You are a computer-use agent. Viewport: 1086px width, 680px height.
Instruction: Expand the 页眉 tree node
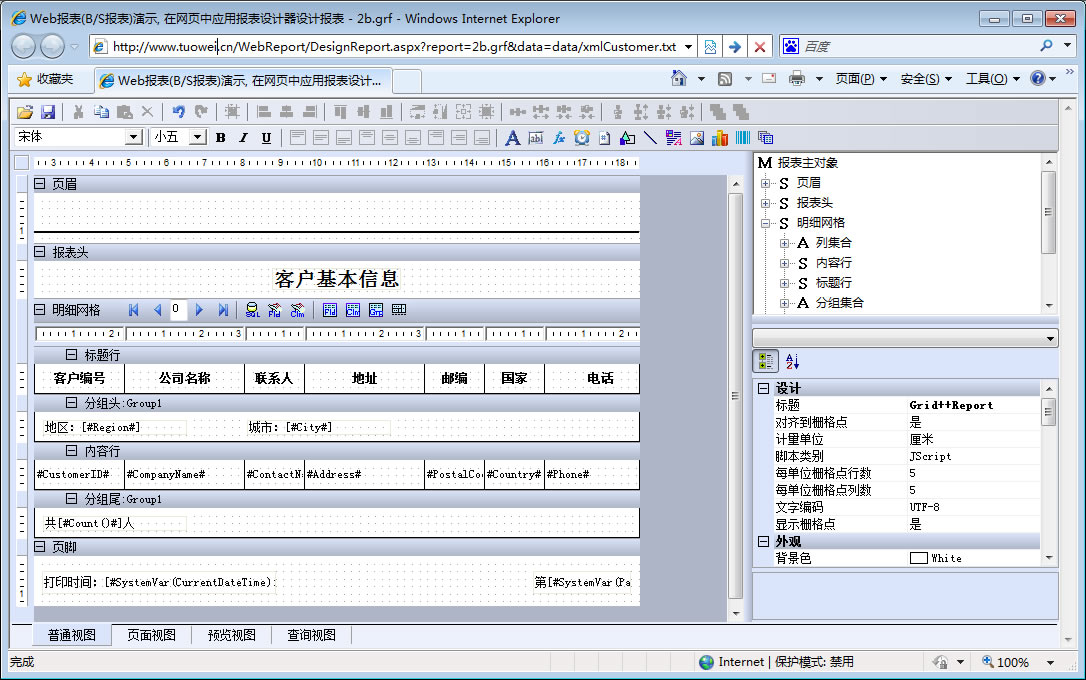[766, 183]
